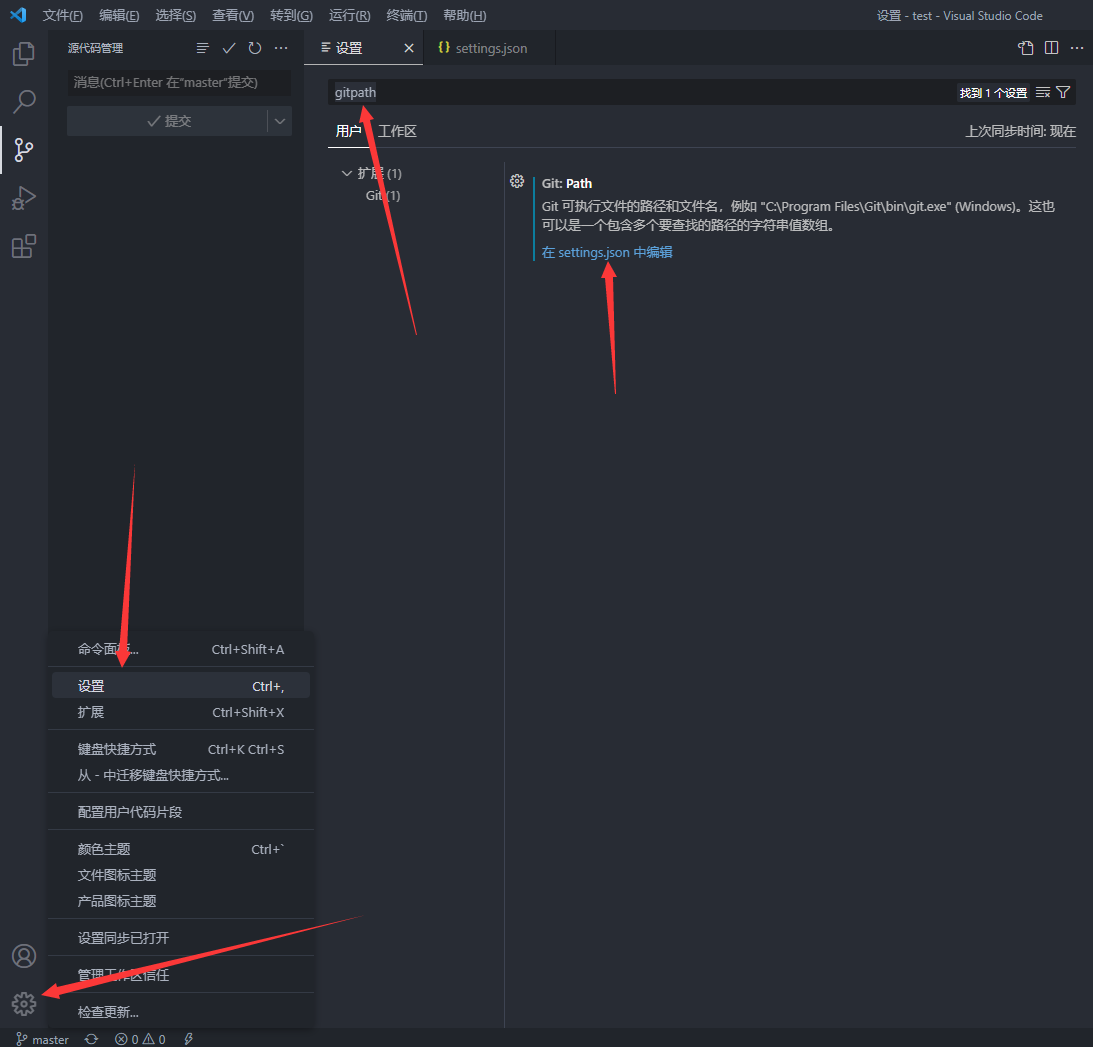Click the Open Settings (JSON) icon in editor toolbar
This screenshot has width=1093, height=1047.
point(1025,48)
